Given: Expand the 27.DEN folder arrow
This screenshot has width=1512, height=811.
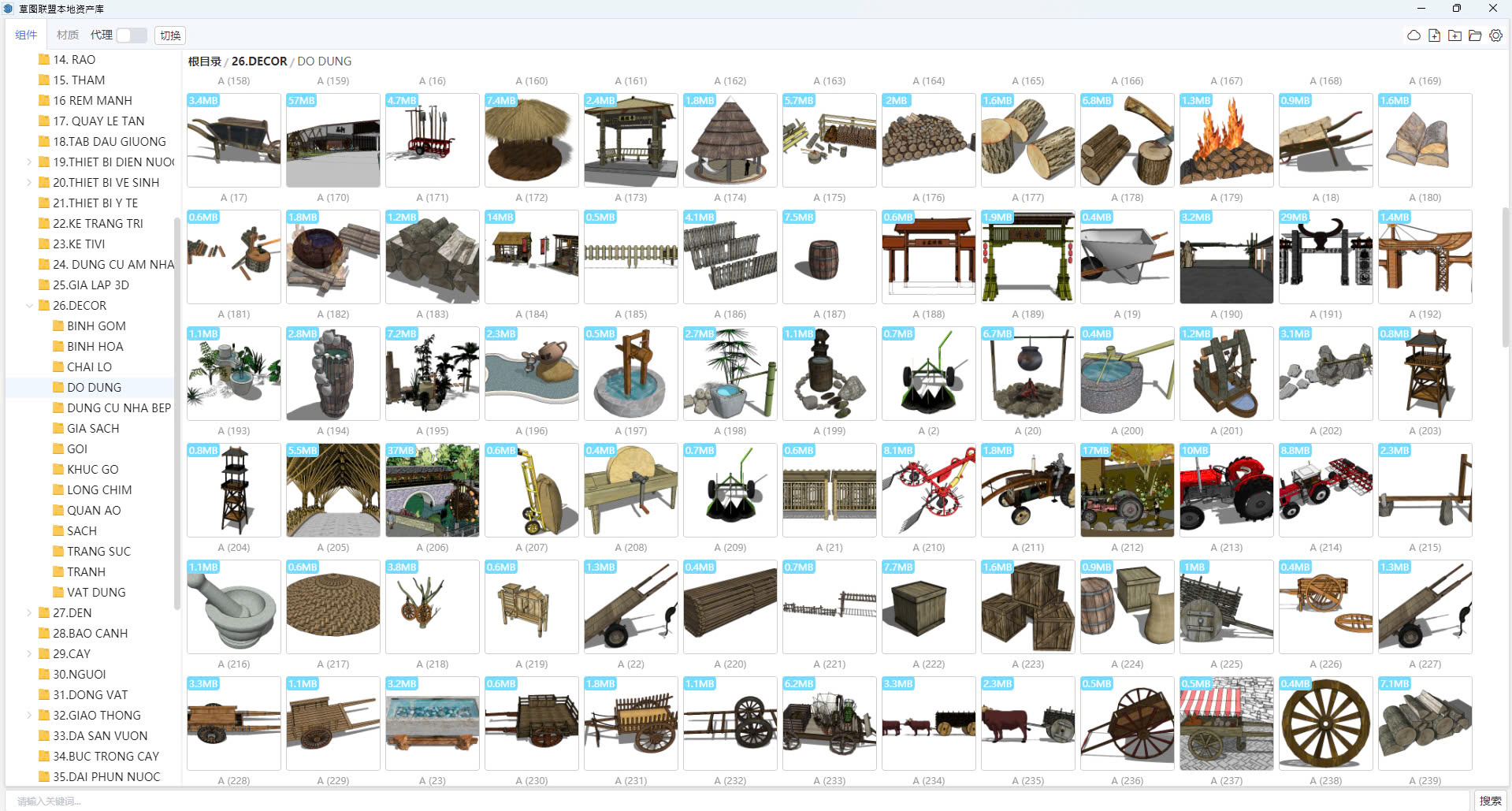Looking at the screenshot, I should [30, 612].
